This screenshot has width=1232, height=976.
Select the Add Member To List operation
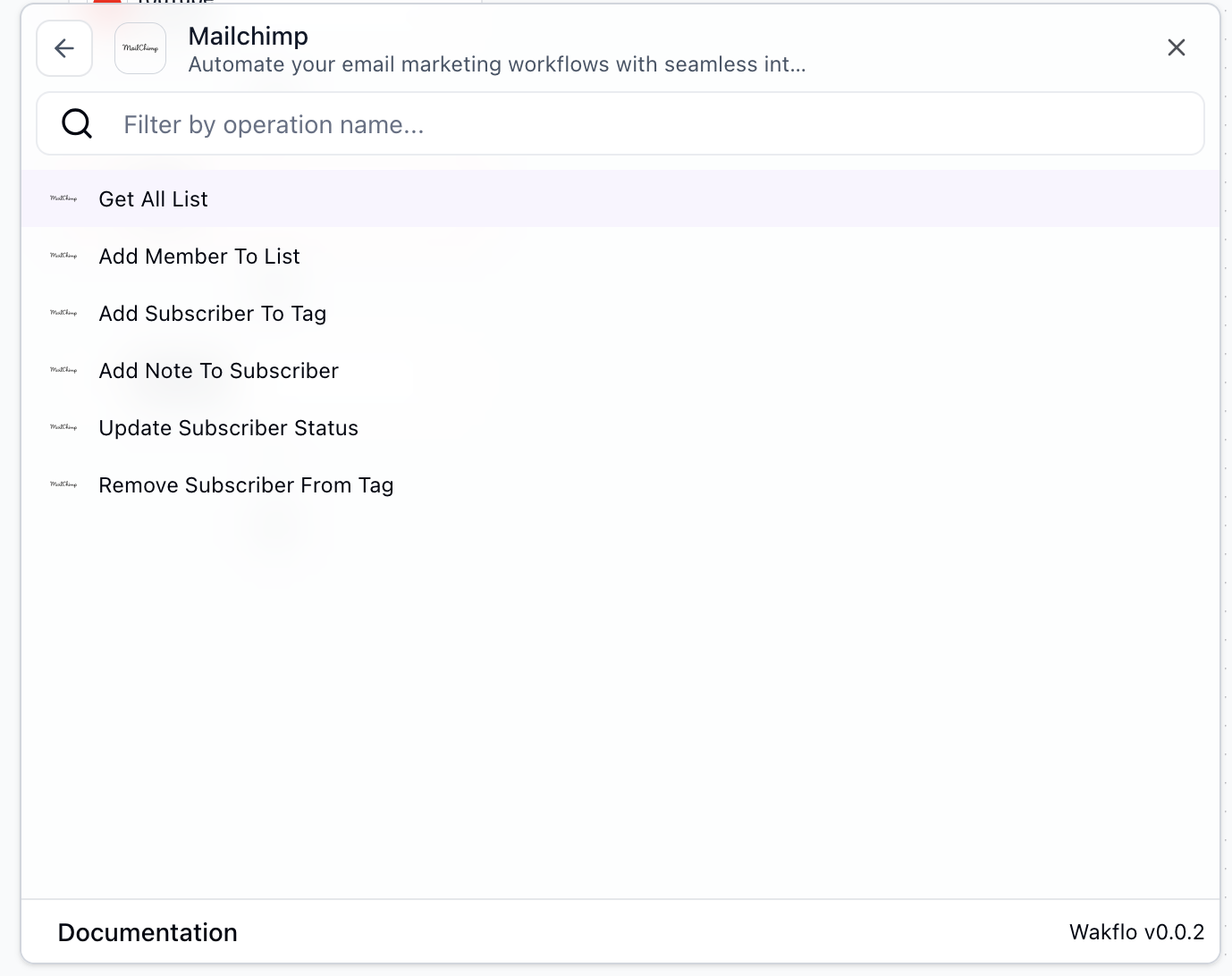click(198, 256)
